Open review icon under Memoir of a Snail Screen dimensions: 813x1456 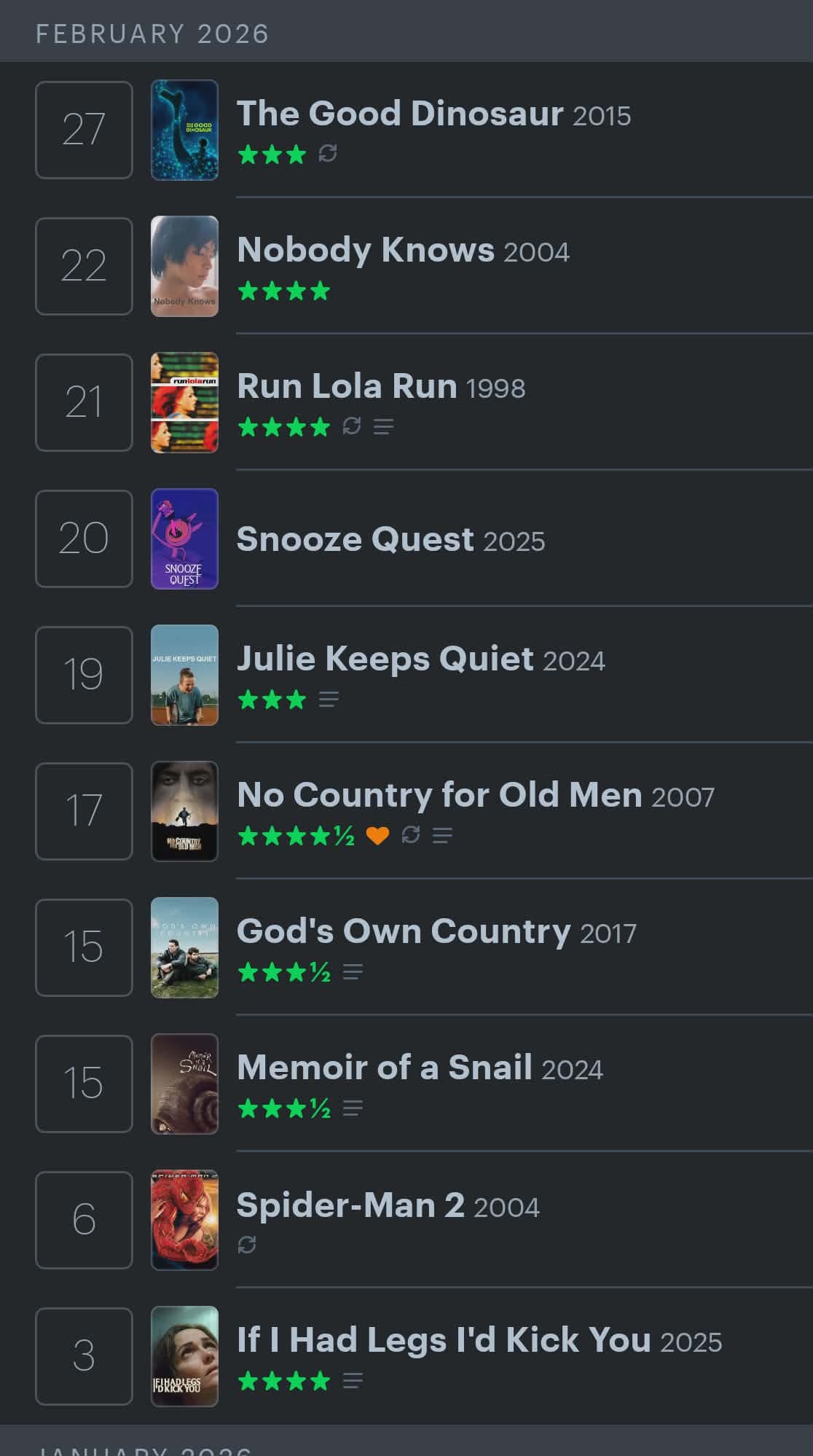click(x=353, y=1109)
